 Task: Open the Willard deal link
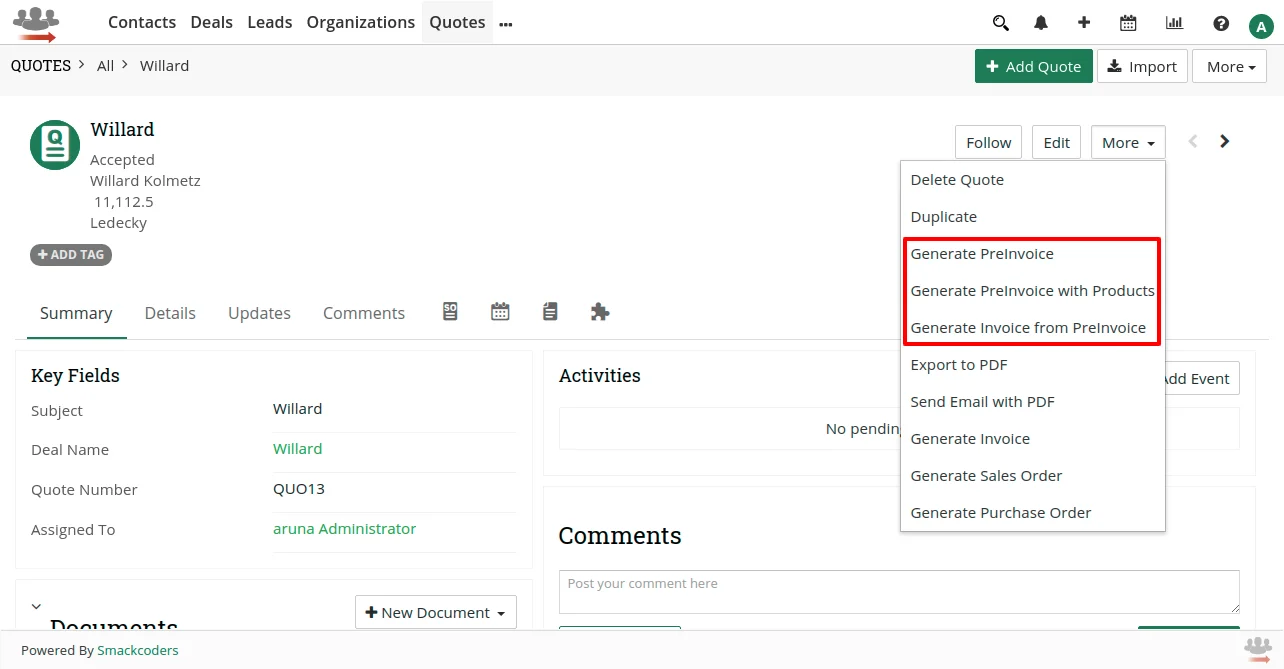coord(297,448)
